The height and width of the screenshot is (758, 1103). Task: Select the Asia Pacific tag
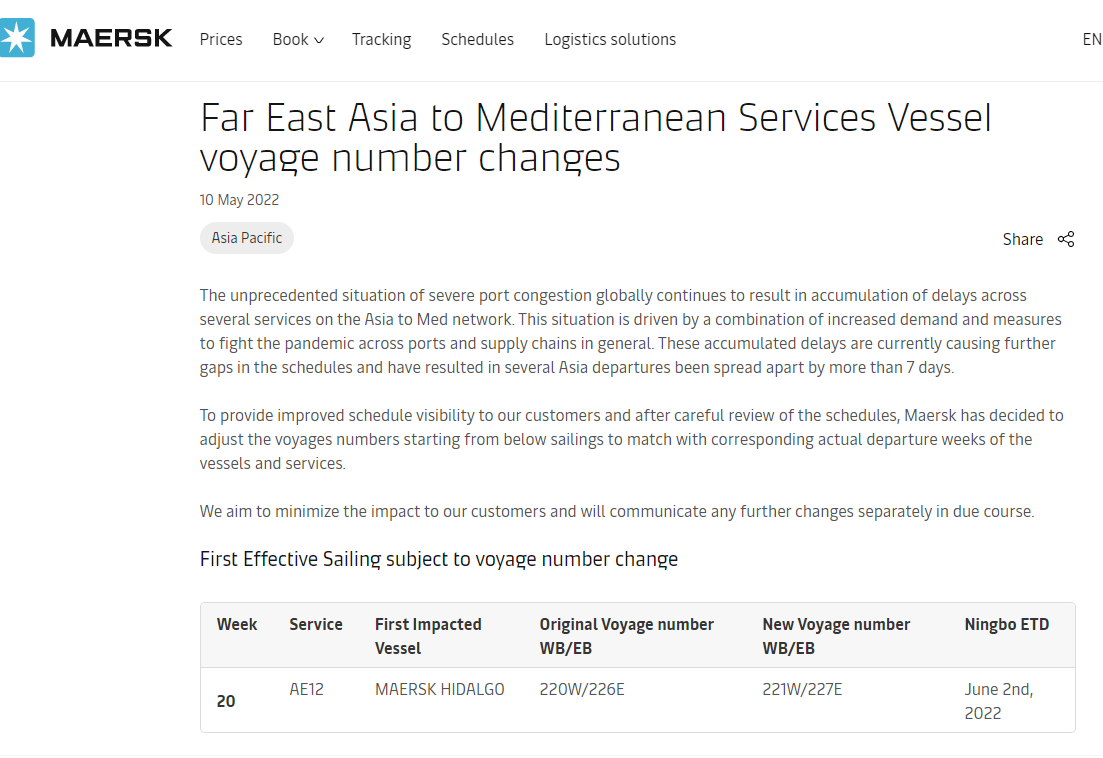pos(247,238)
